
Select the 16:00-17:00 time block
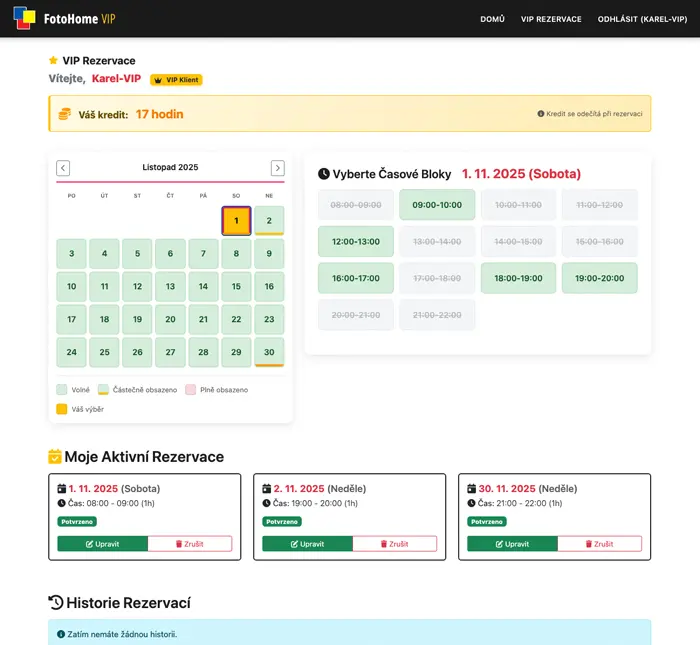click(356, 278)
